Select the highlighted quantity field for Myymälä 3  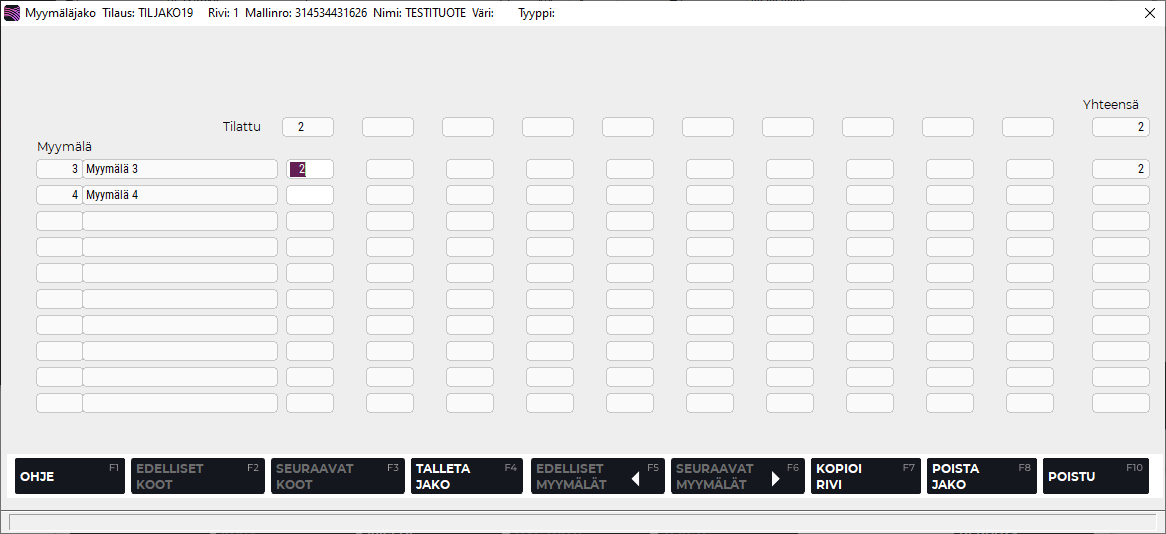309,169
